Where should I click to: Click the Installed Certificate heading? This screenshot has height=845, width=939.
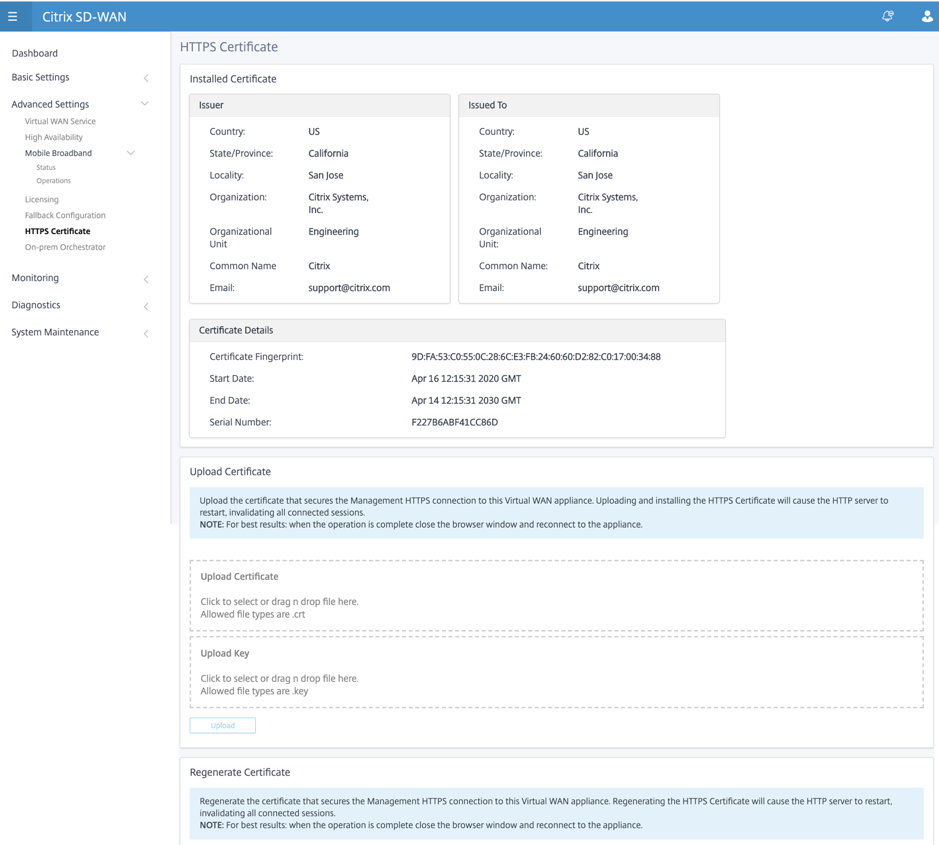click(233, 79)
